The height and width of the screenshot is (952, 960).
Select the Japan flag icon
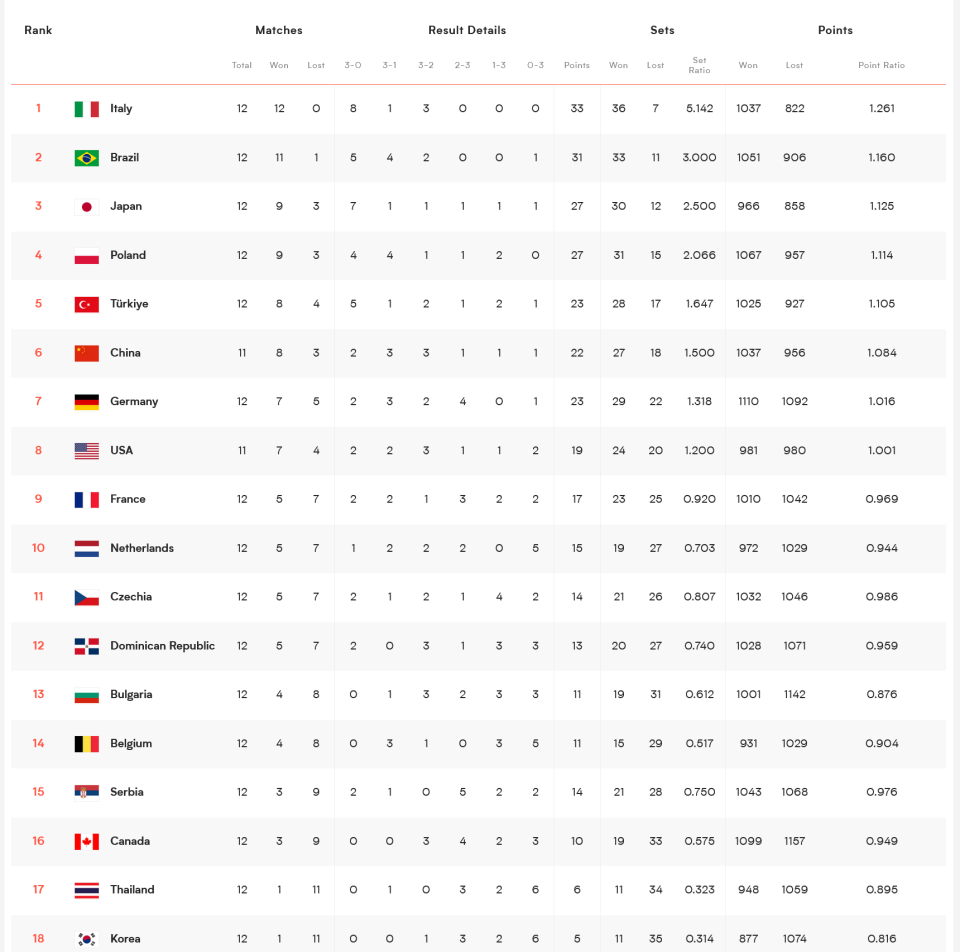[x=86, y=207]
